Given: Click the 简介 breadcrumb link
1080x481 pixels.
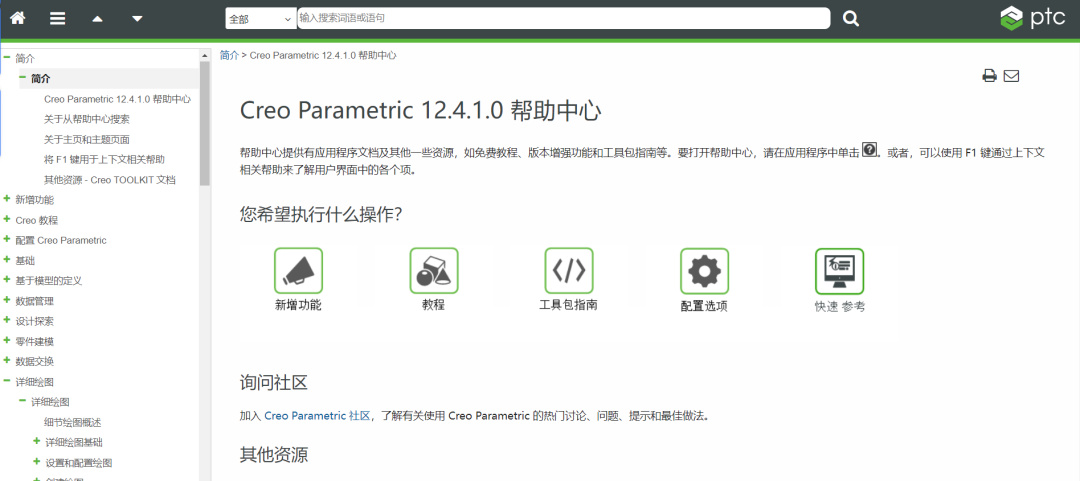Looking at the screenshot, I should coord(229,55).
